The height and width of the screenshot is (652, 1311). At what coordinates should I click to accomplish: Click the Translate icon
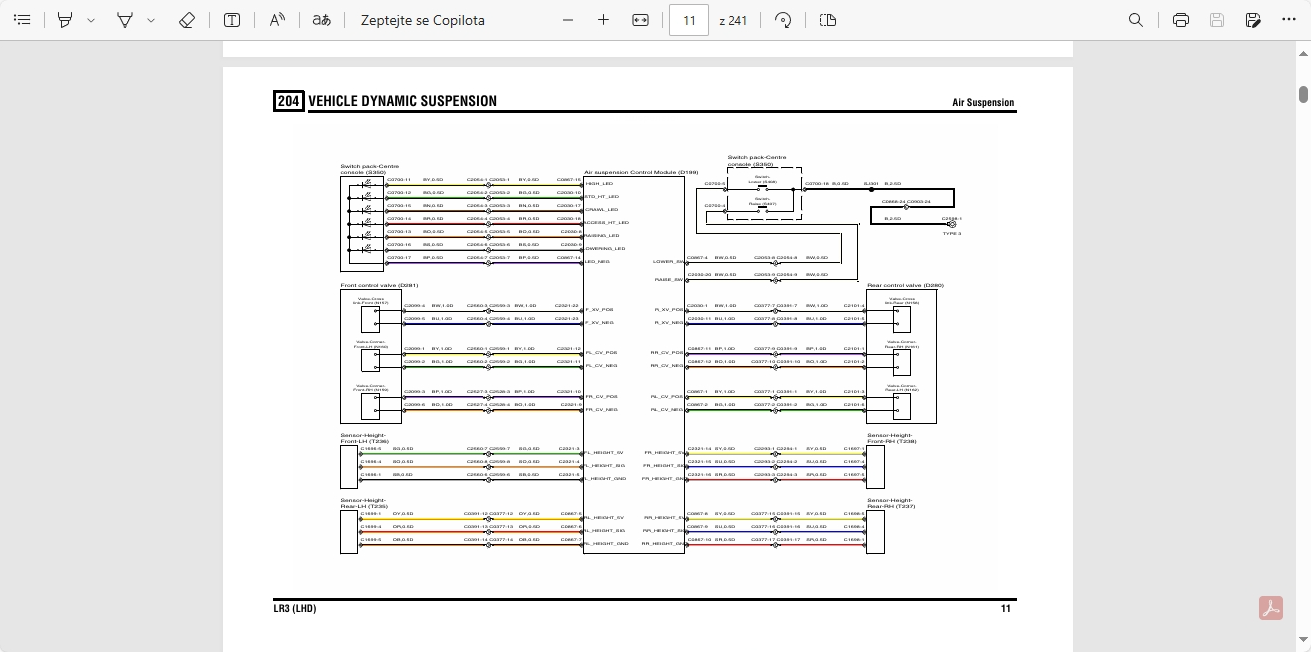pyautogui.click(x=321, y=20)
